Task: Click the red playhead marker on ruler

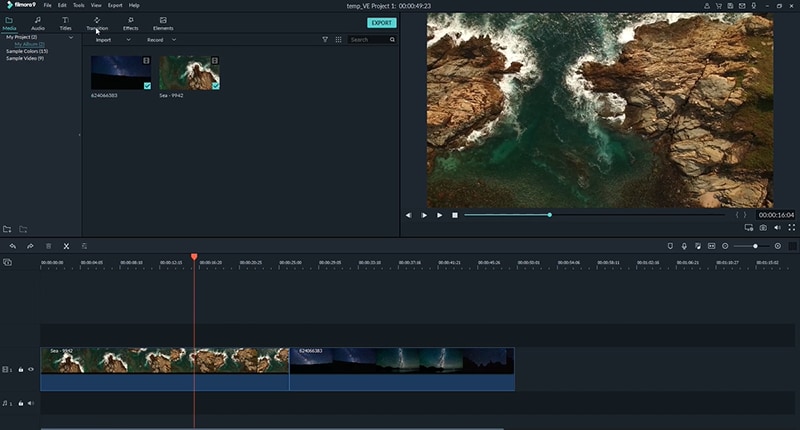Action: [194, 257]
